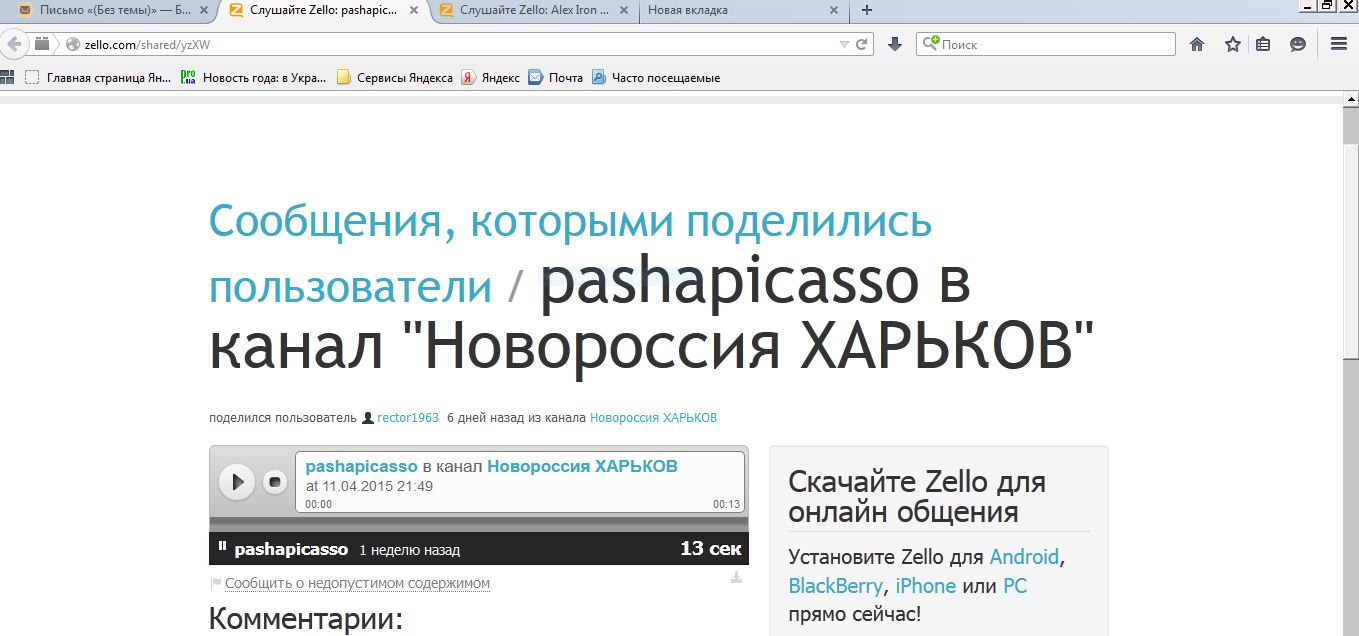Open the Firefox hamburger menu
This screenshot has width=1359, height=636.
click(1338, 44)
